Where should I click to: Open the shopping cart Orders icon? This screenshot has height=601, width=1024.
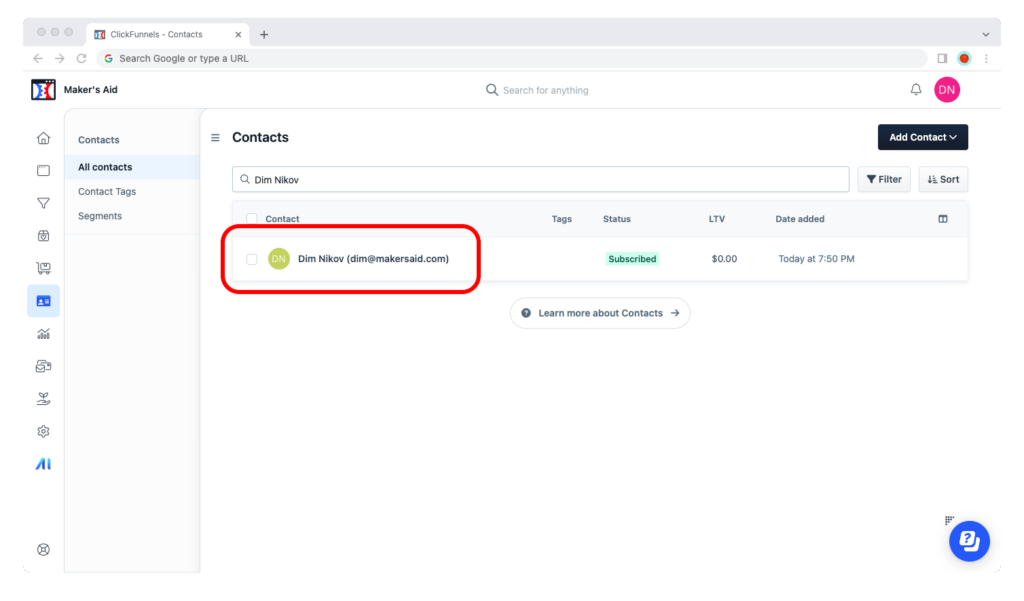pos(43,268)
